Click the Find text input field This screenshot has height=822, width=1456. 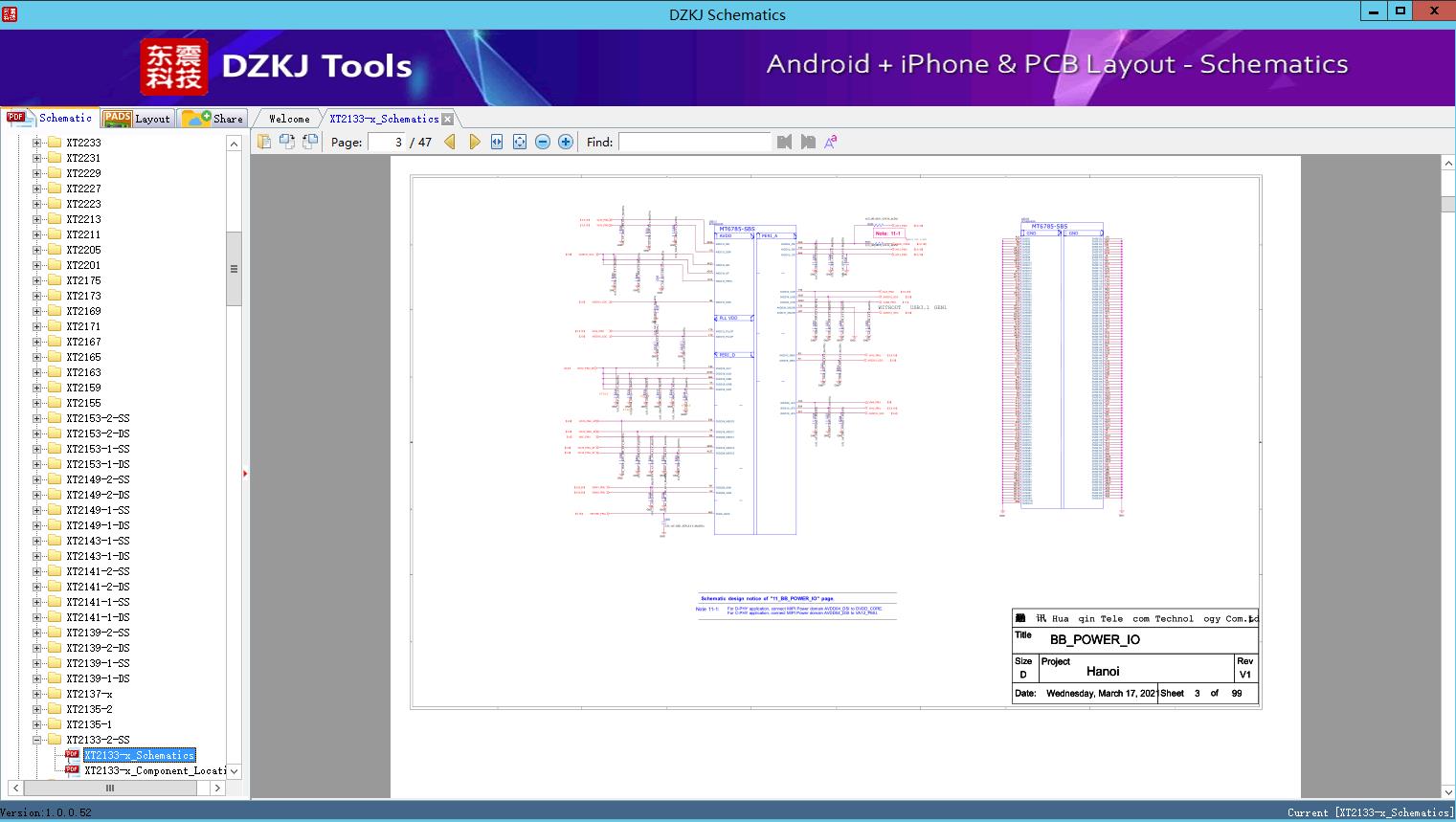(694, 142)
